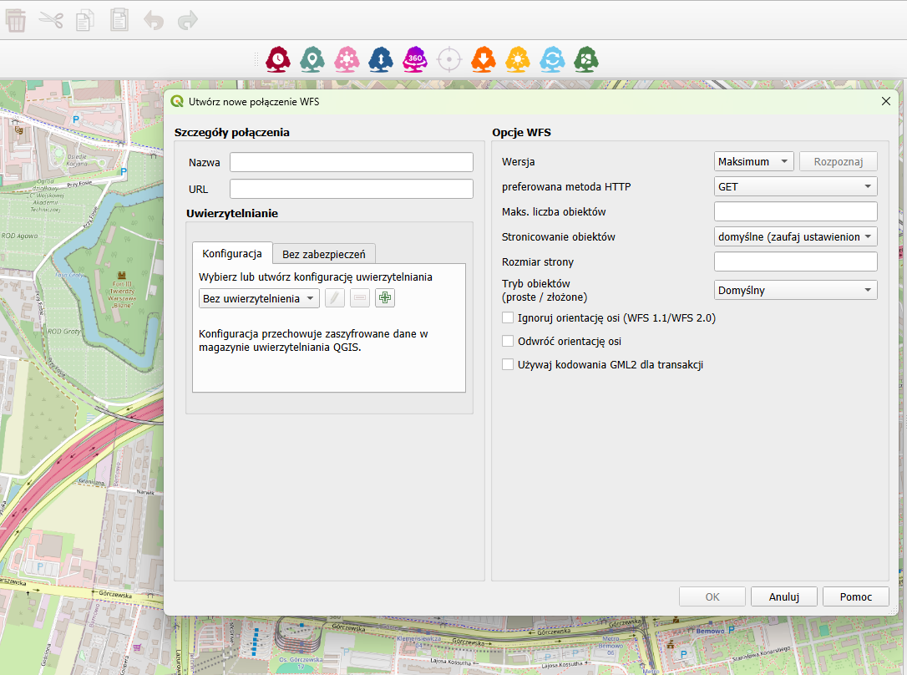The width and height of the screenshot is (907, 675).
Task: Switch to the Bez zabezpieczeń tab
Action: point(324,254)
